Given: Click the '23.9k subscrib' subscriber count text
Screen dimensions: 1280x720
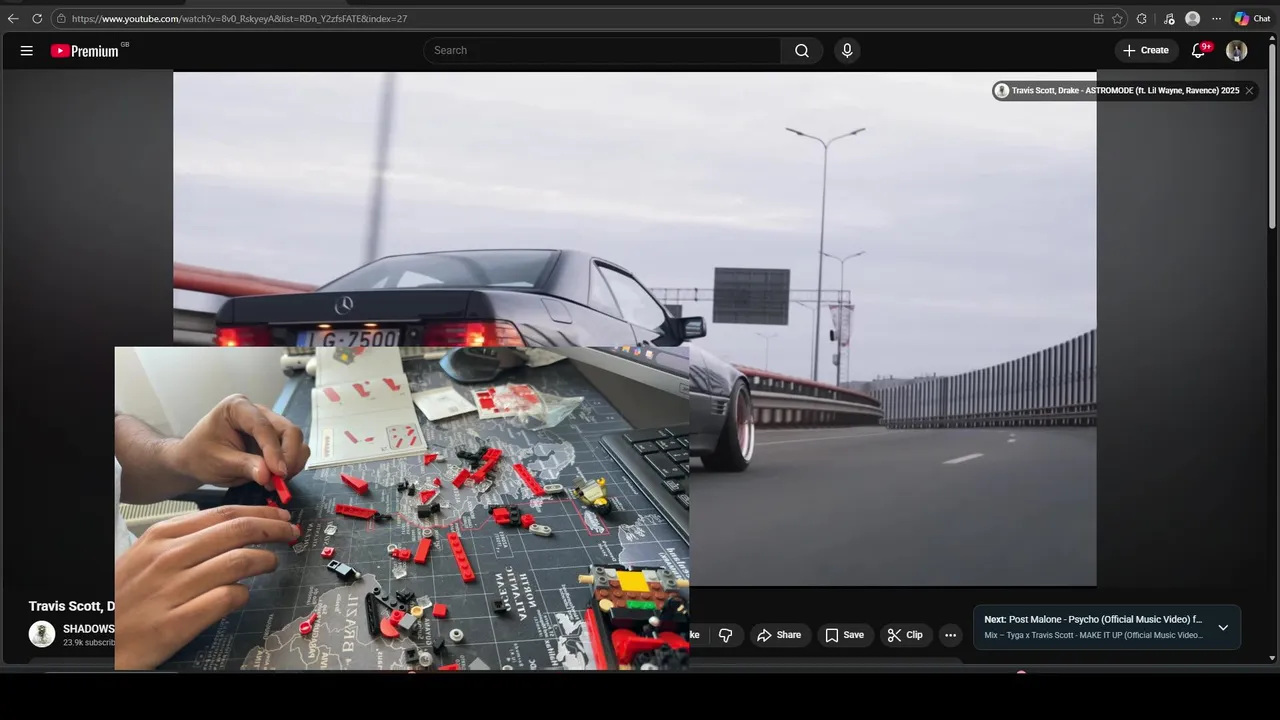Looking at the screenshot, I should point(89,642).
